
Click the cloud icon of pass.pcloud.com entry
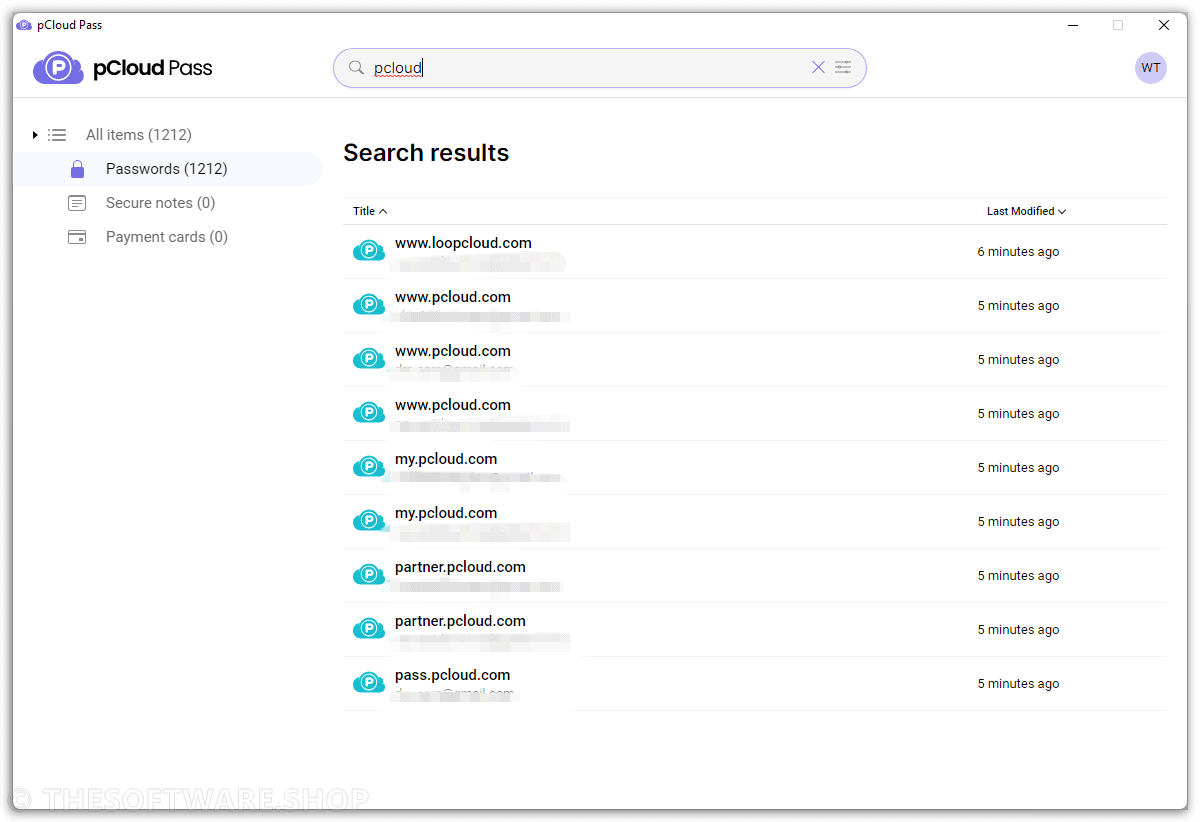[369, 683]
